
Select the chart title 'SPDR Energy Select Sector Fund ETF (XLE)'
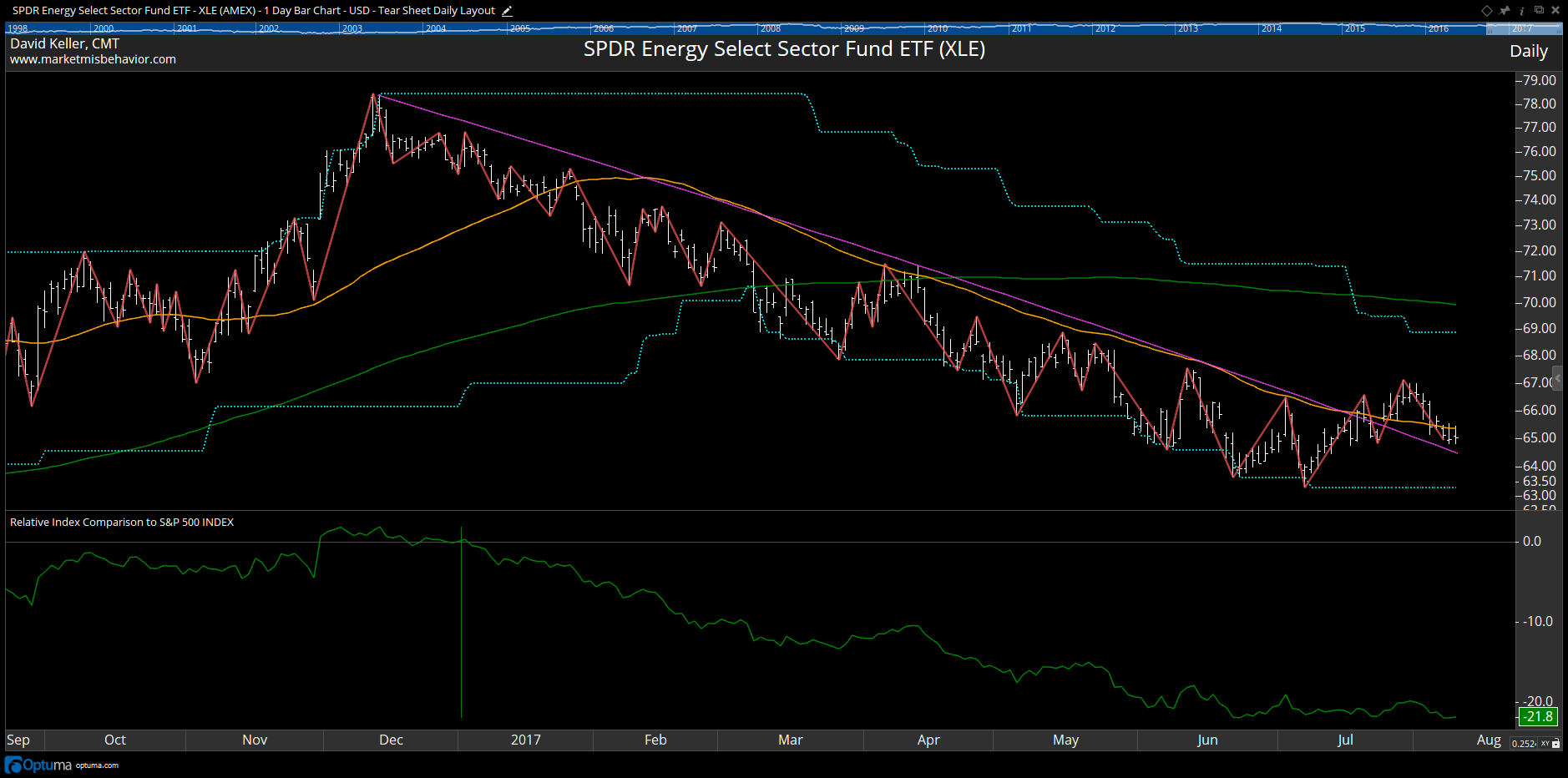784,49
